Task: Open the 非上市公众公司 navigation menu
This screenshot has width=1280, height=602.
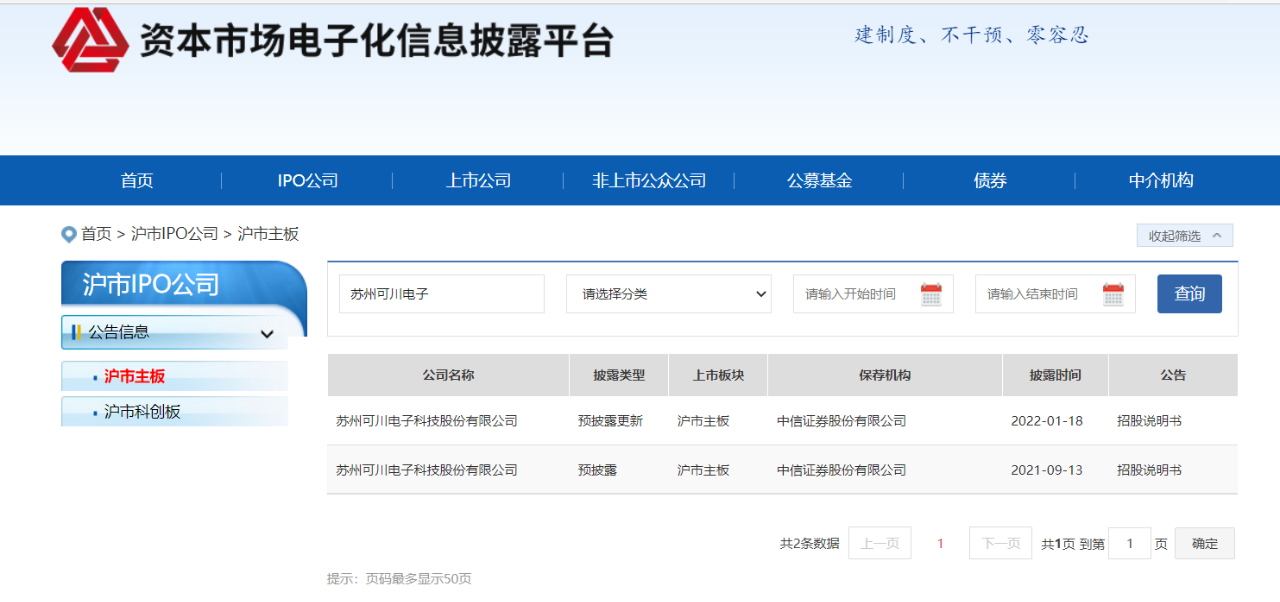Action: [x=649, y=181]
